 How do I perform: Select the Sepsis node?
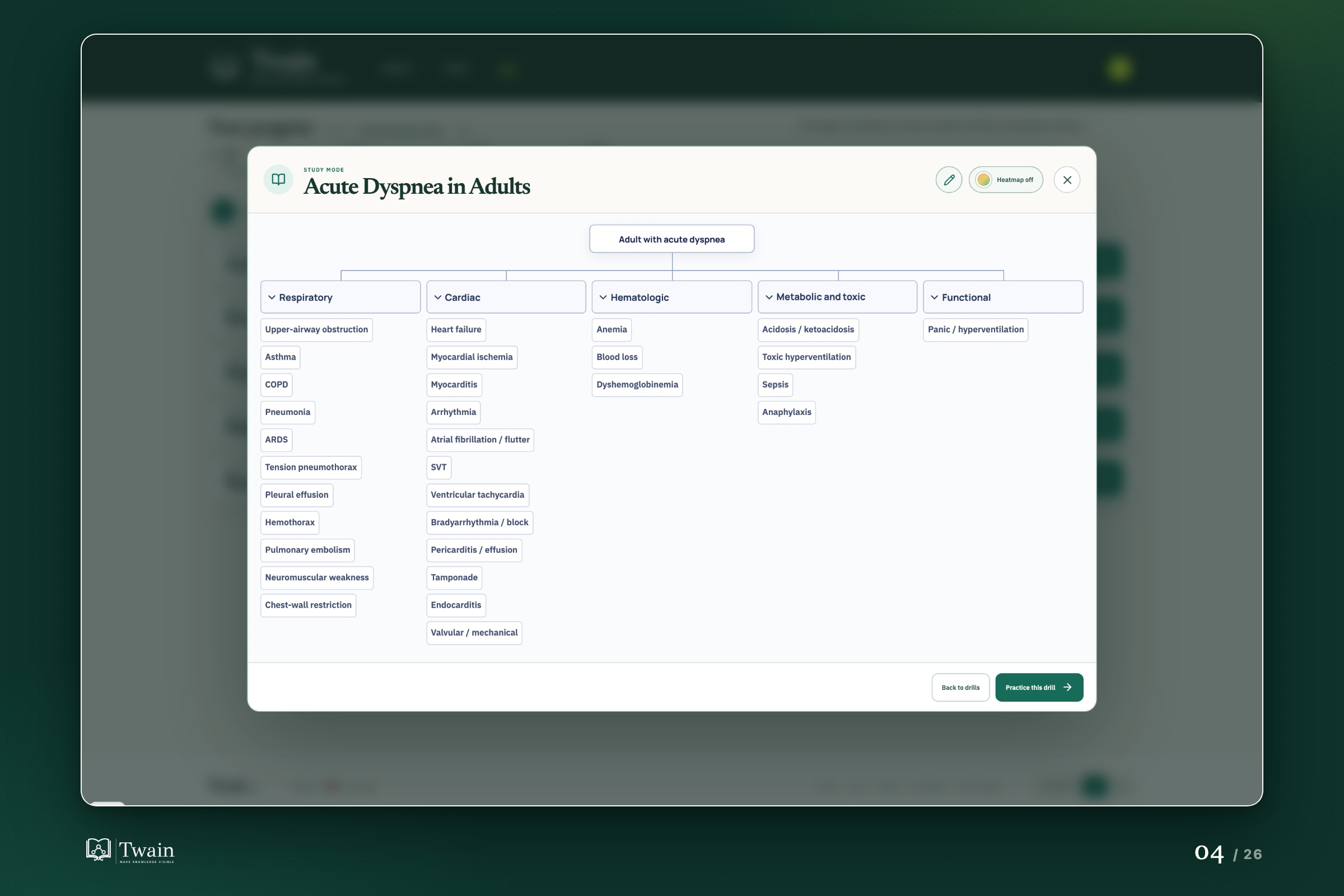tap(776, 385)
